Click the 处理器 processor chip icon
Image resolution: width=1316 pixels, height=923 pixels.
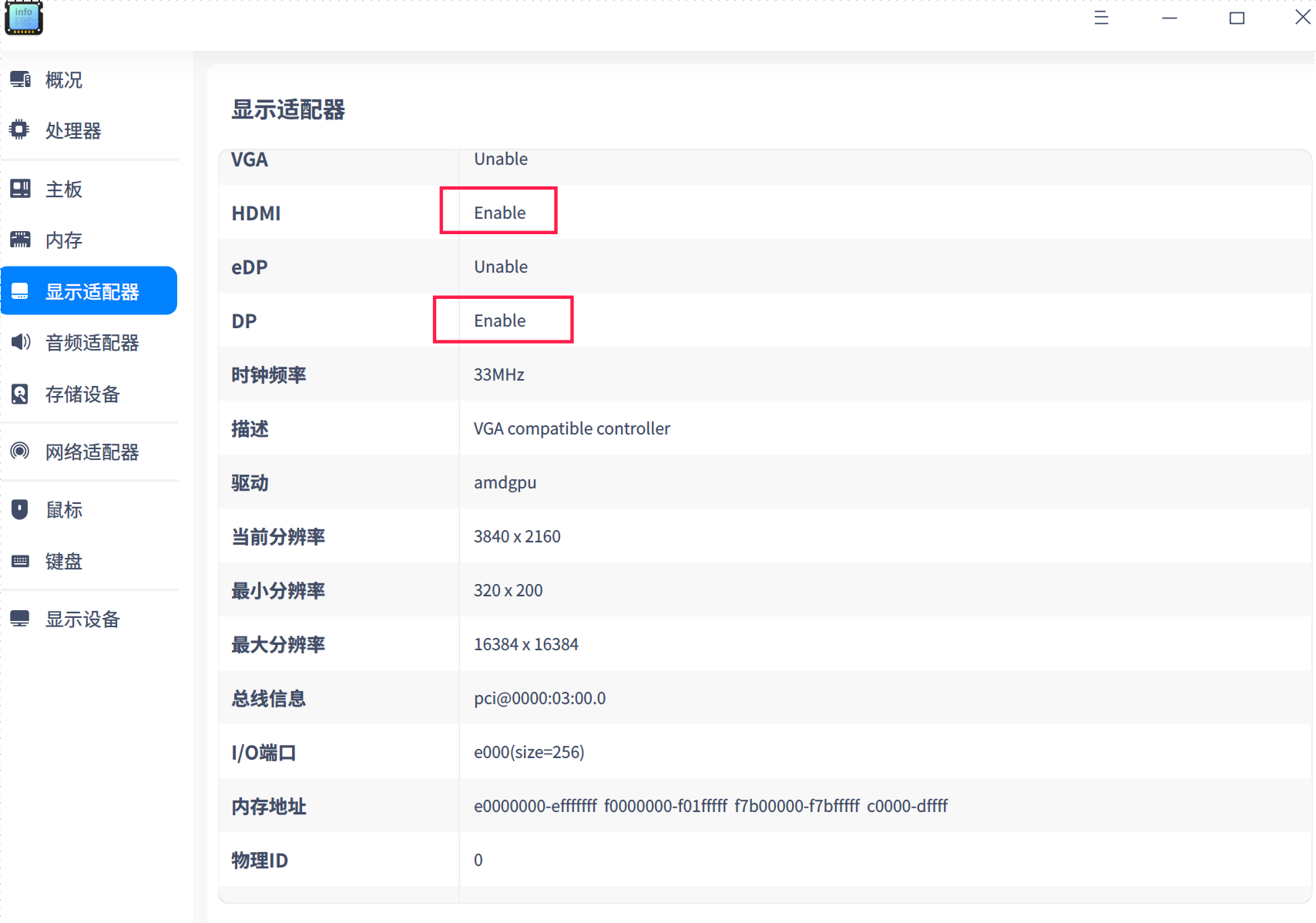click(20, 130)
